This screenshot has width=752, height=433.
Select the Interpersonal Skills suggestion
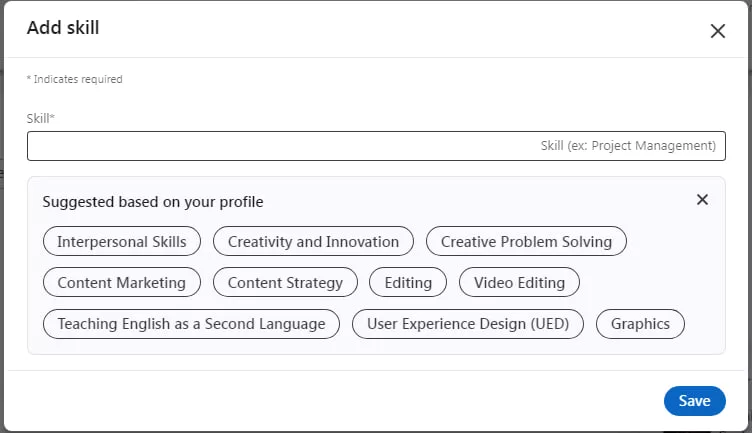click(121, 241)
